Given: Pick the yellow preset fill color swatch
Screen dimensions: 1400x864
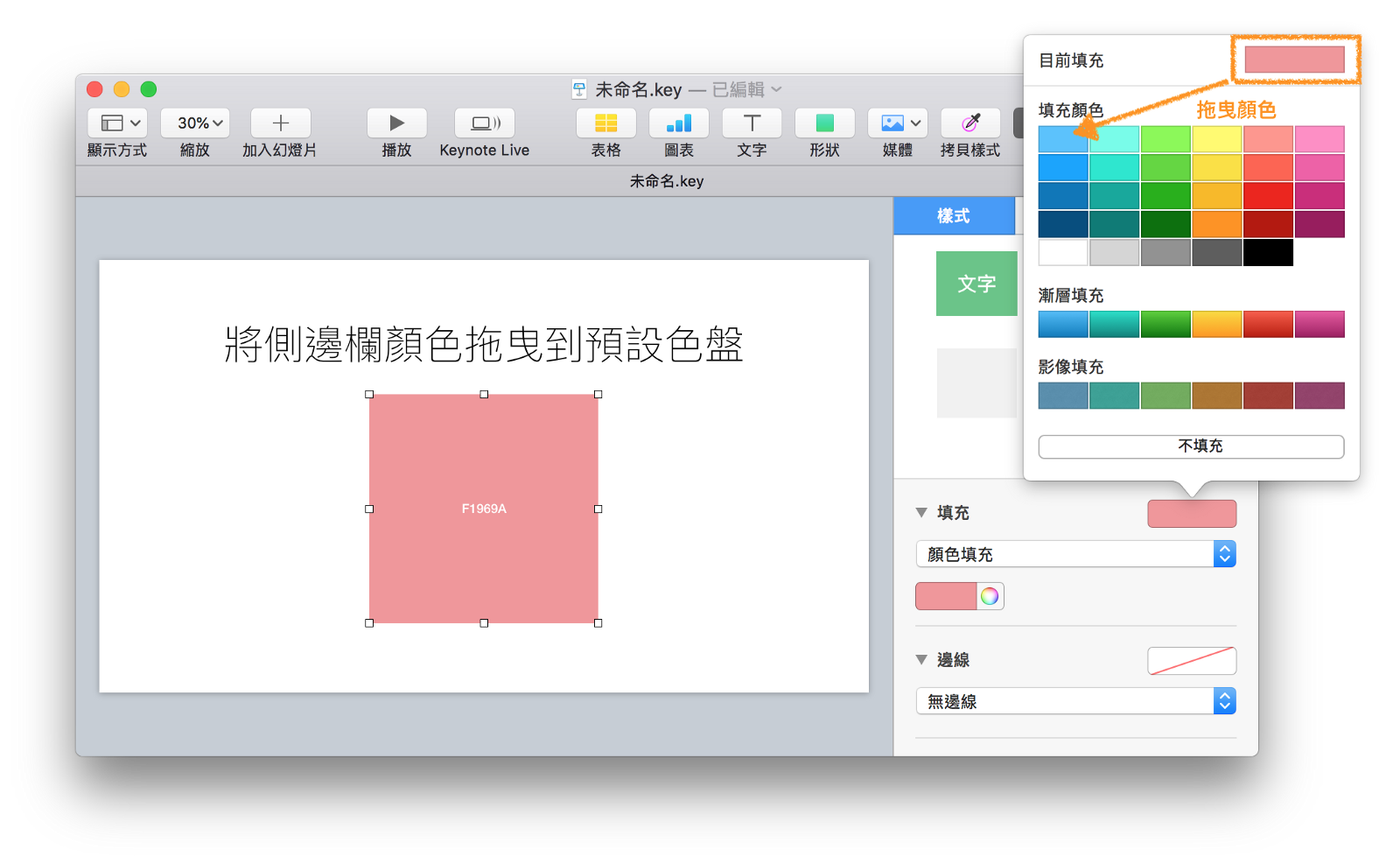Looking at the screenshot, I should coord(1217,138).
